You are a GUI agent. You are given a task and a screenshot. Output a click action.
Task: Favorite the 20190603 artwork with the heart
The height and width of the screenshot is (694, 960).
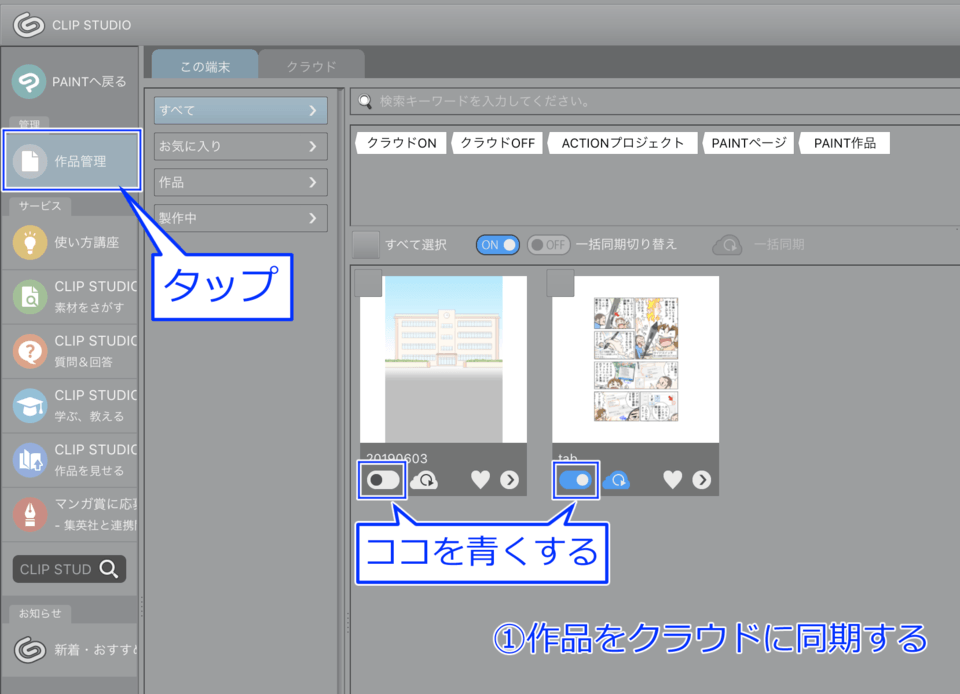click(480, 481)
